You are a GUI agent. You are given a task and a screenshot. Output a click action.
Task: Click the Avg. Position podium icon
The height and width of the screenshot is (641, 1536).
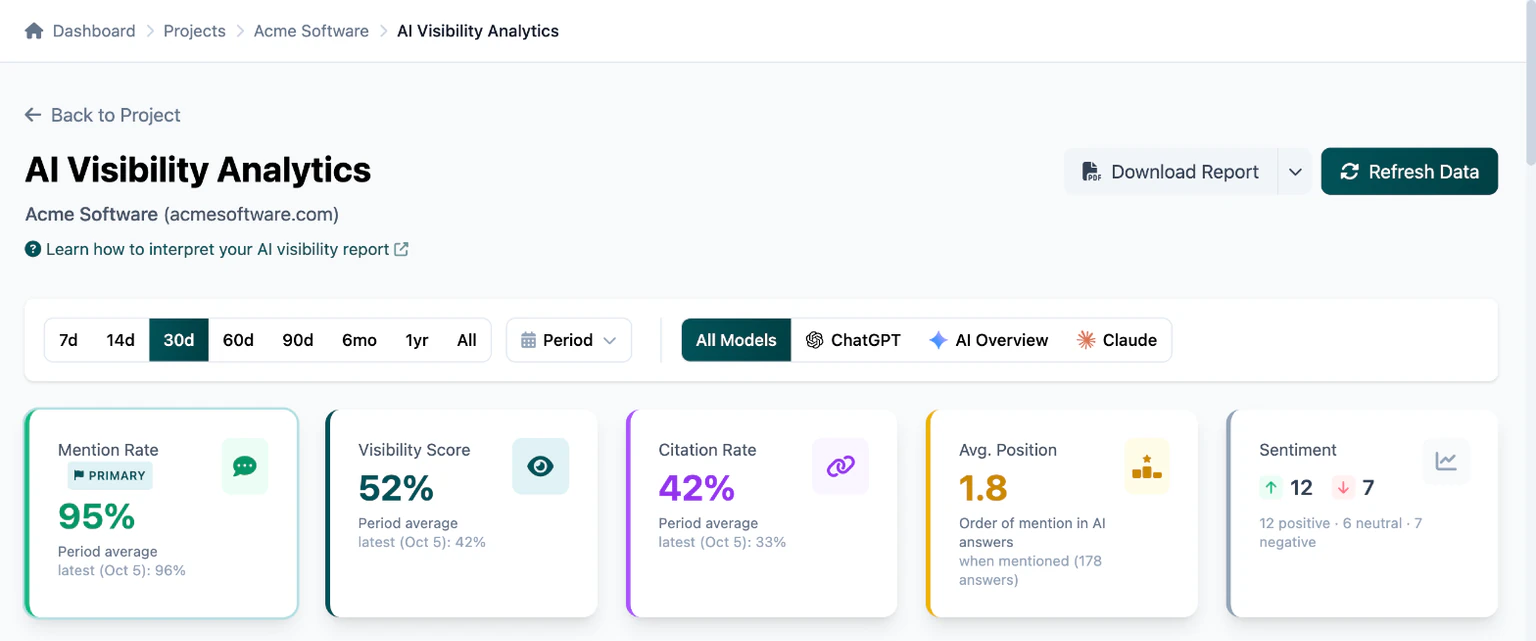tap(1147, 466)
